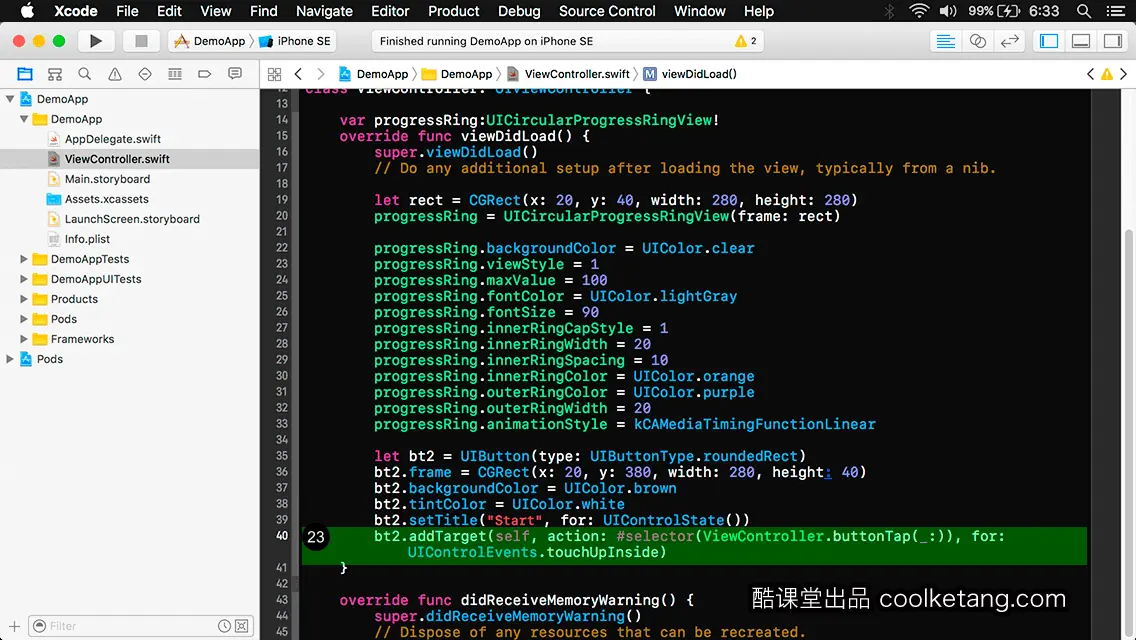Image resolution: width=1136 pixels, height=640 pixels.
Task: Open the Find navigator
Action: (85, 74)
